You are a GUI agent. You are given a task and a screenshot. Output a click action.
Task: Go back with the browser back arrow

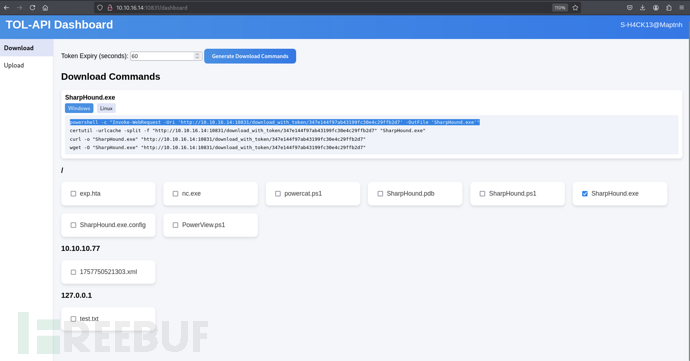[7, 7]
